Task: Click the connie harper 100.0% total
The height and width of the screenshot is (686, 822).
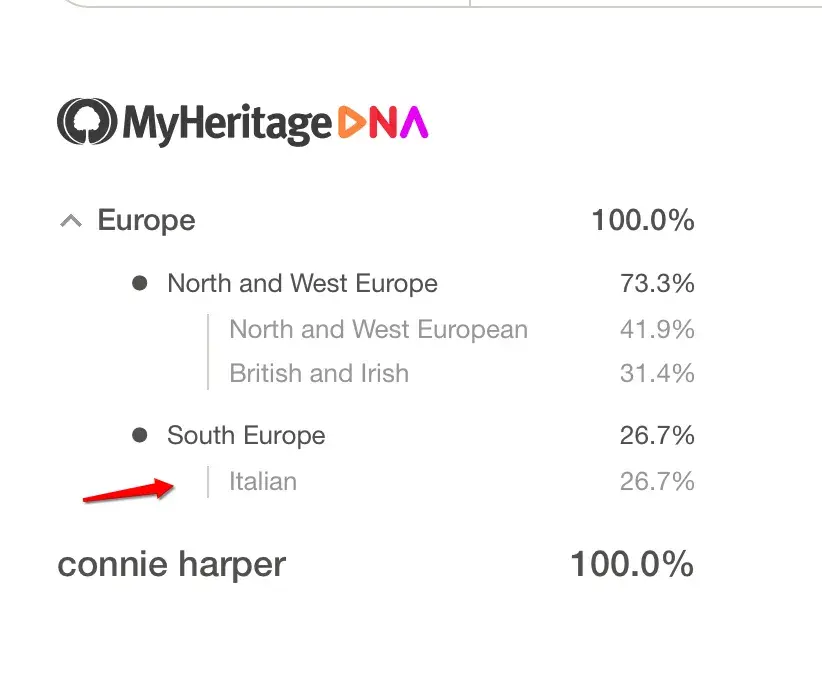Action: coord(631,565)
